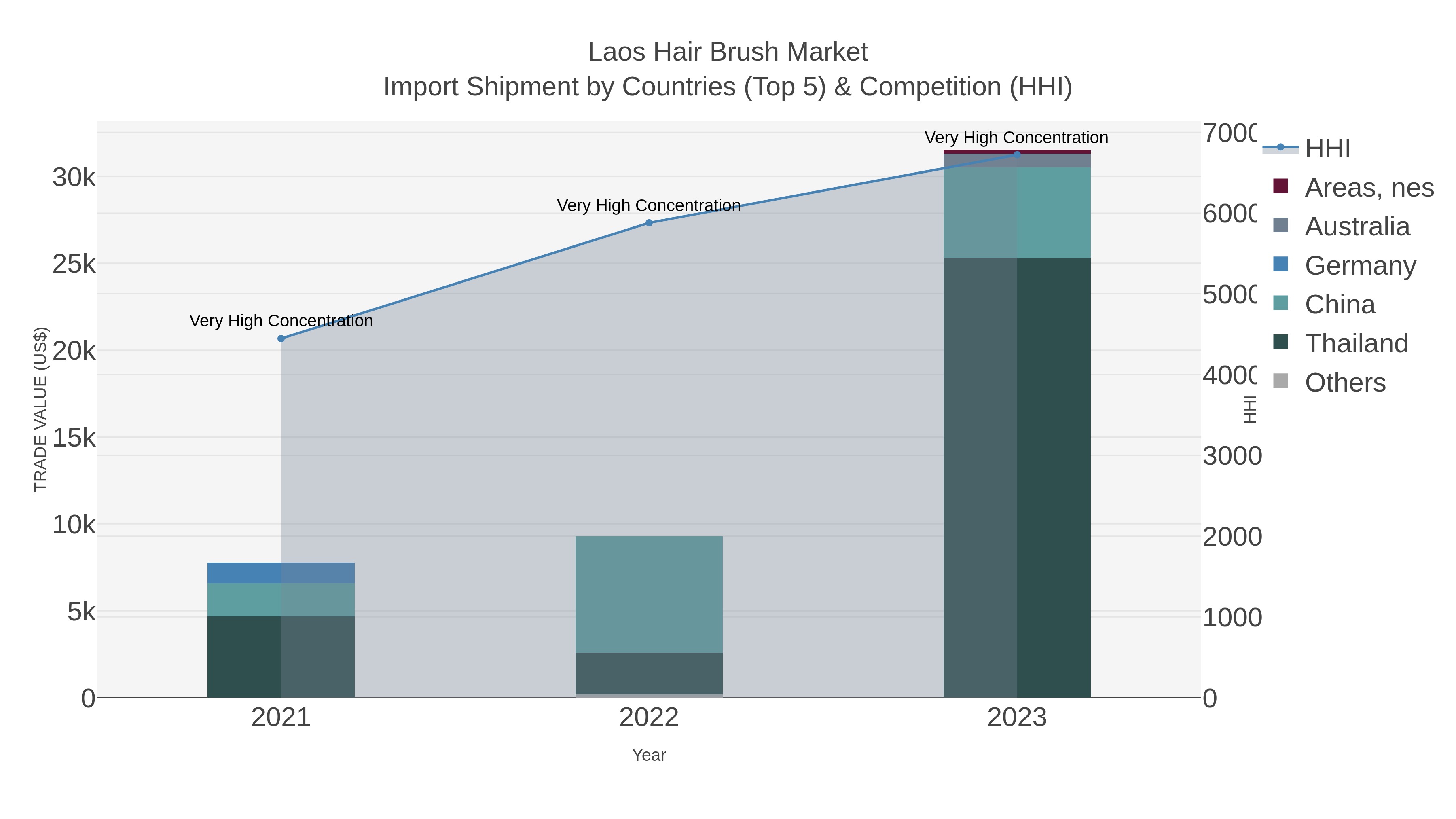Click the 2021 Thailand bar segment
This screenshot has height=819, width=1456.
[281, 657]
